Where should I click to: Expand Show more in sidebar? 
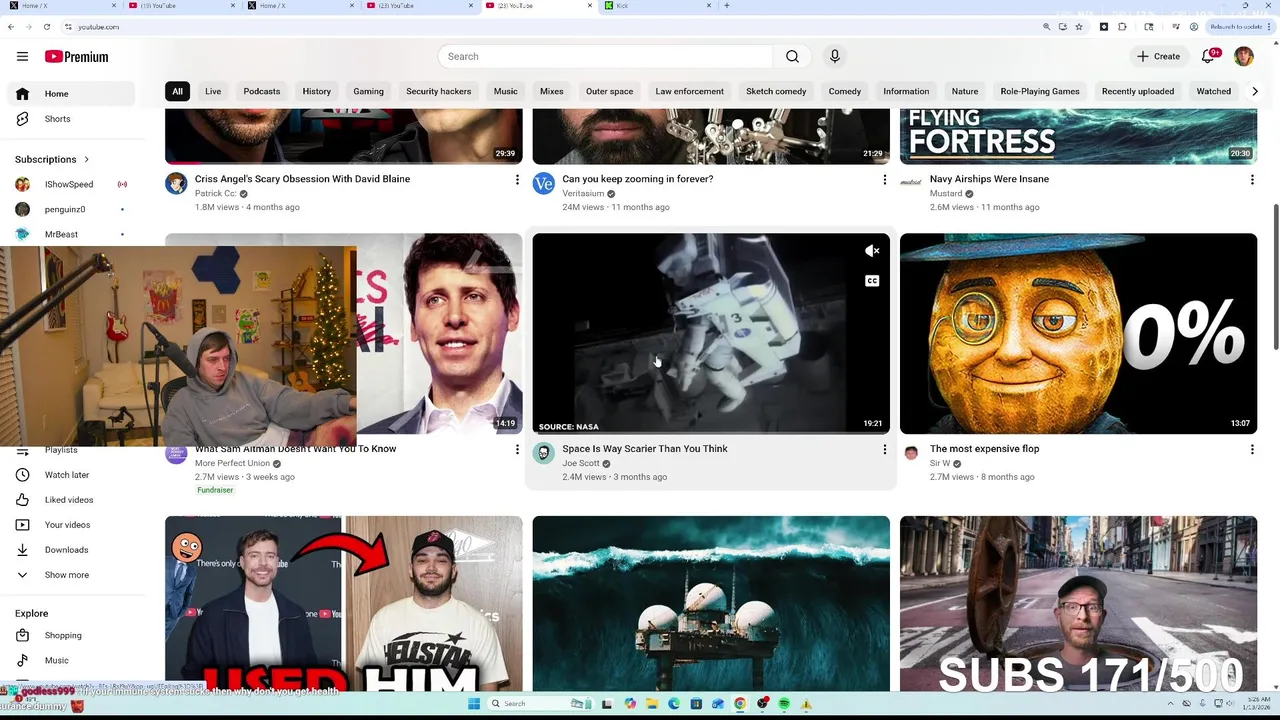pos(70,575)
